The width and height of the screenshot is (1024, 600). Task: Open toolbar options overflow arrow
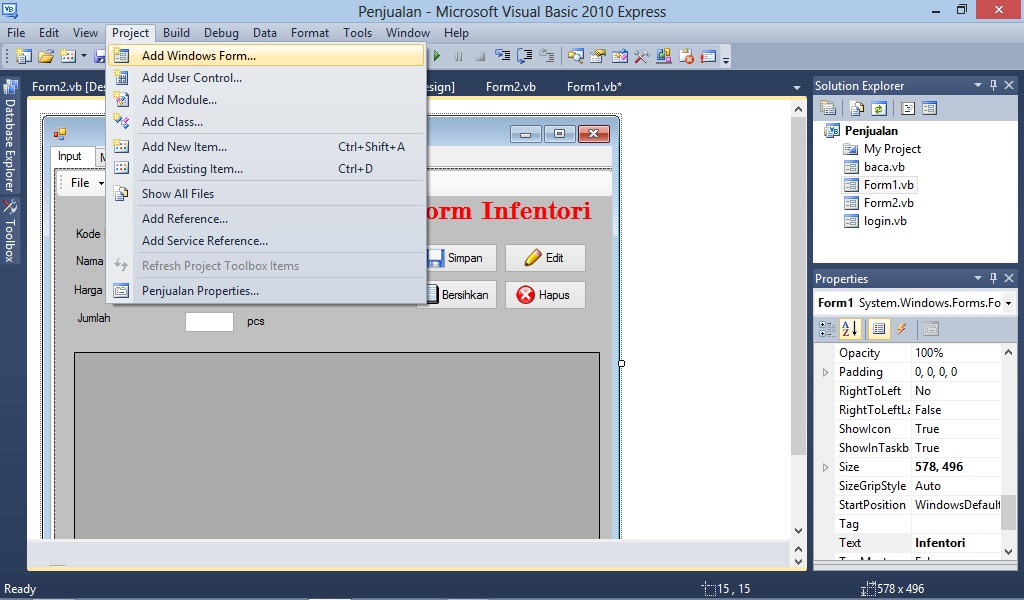pos(726,59)
